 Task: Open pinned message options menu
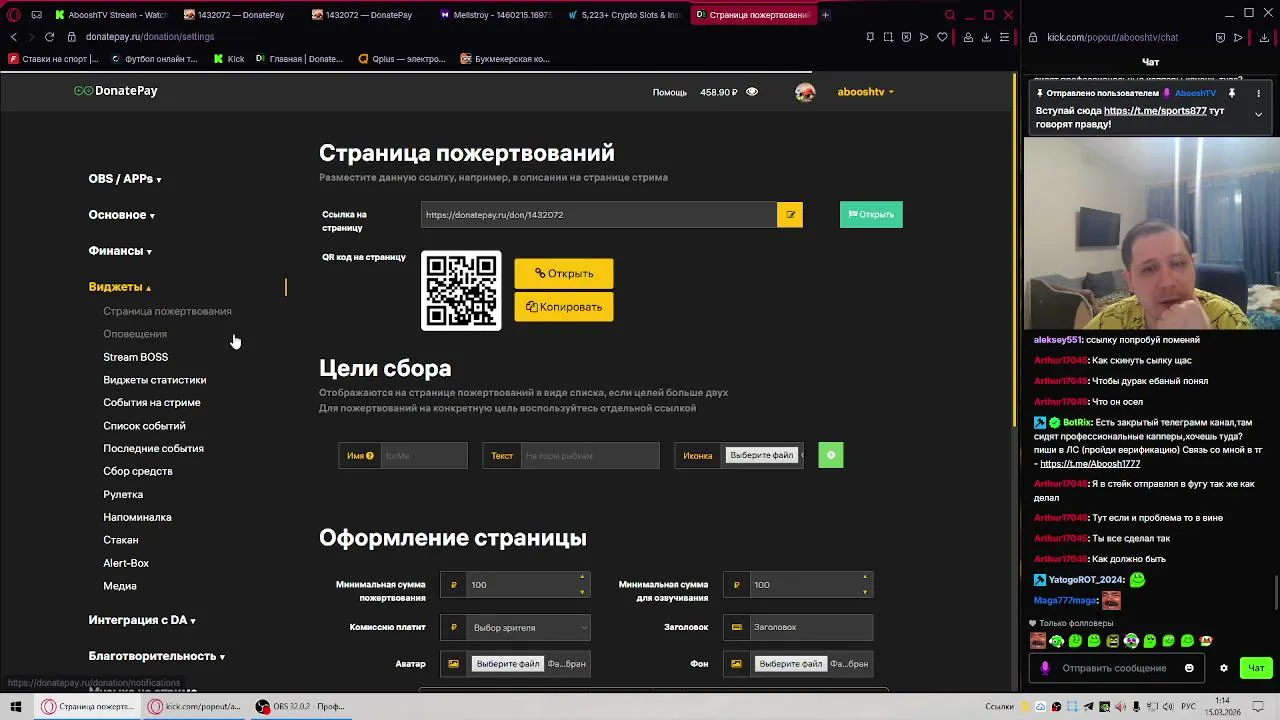[x=1259, y=93]
